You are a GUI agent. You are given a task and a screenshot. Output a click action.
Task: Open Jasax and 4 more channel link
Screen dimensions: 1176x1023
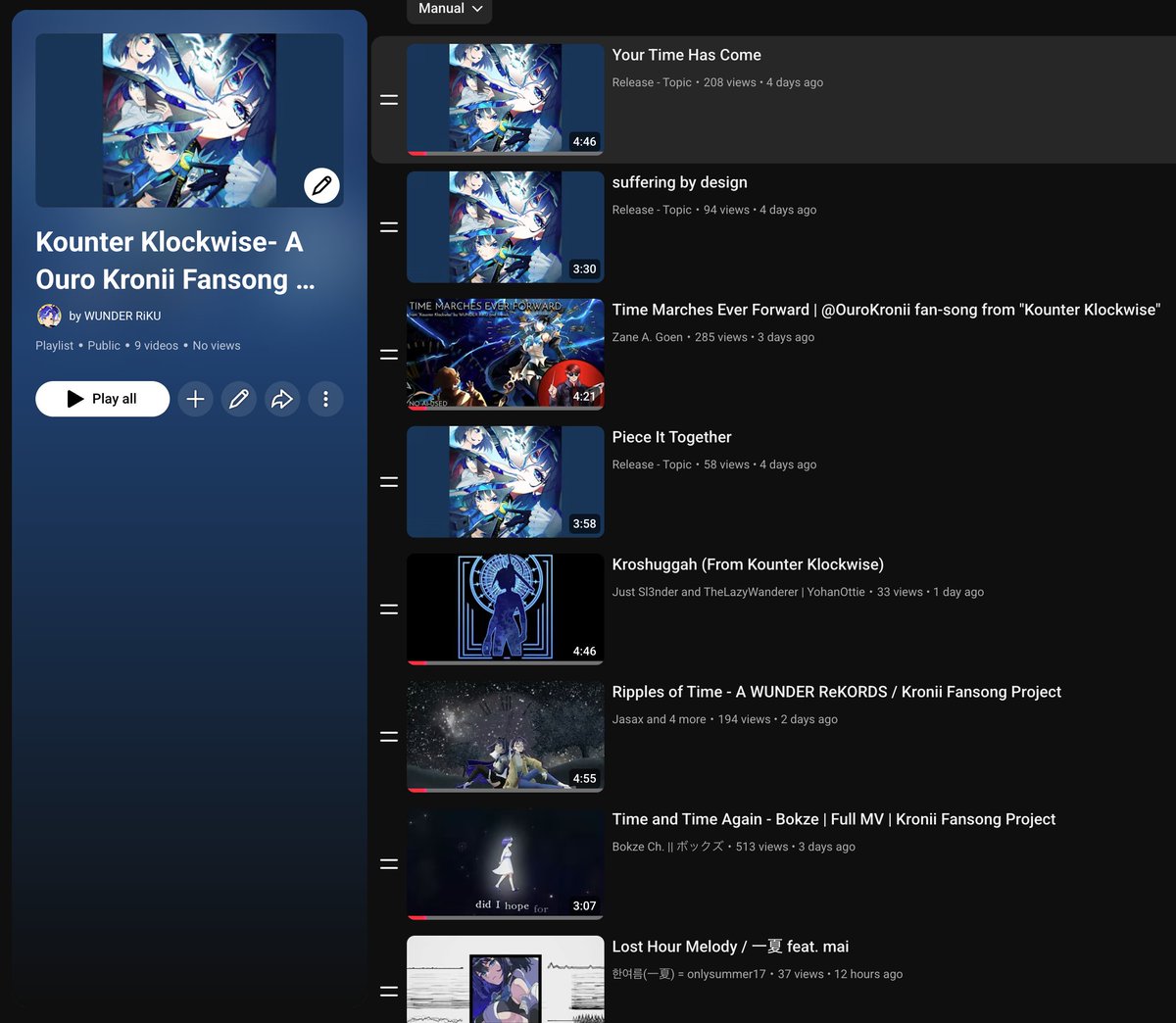(x=660, y=719)
